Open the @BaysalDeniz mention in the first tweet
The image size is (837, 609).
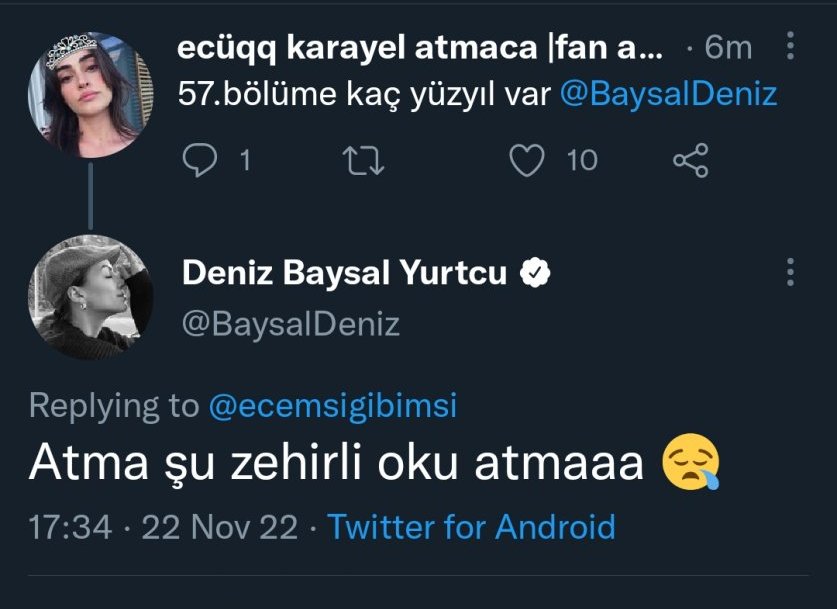tap(668, 94)
